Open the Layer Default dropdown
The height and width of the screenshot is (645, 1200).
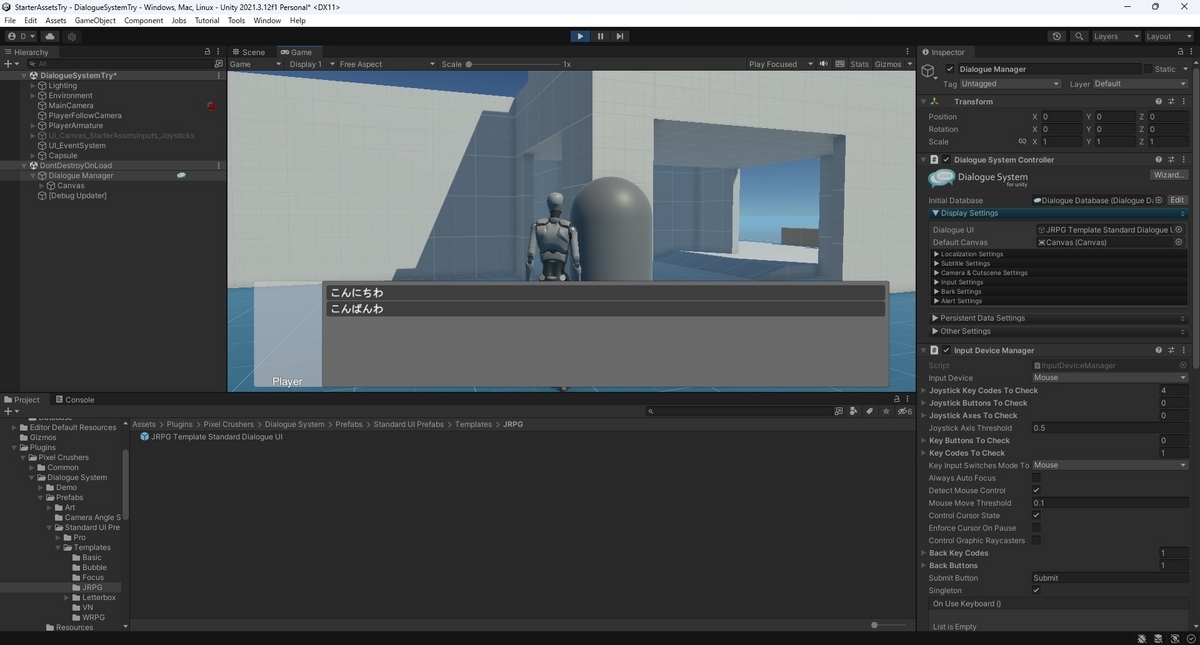tap(1140, 84)
